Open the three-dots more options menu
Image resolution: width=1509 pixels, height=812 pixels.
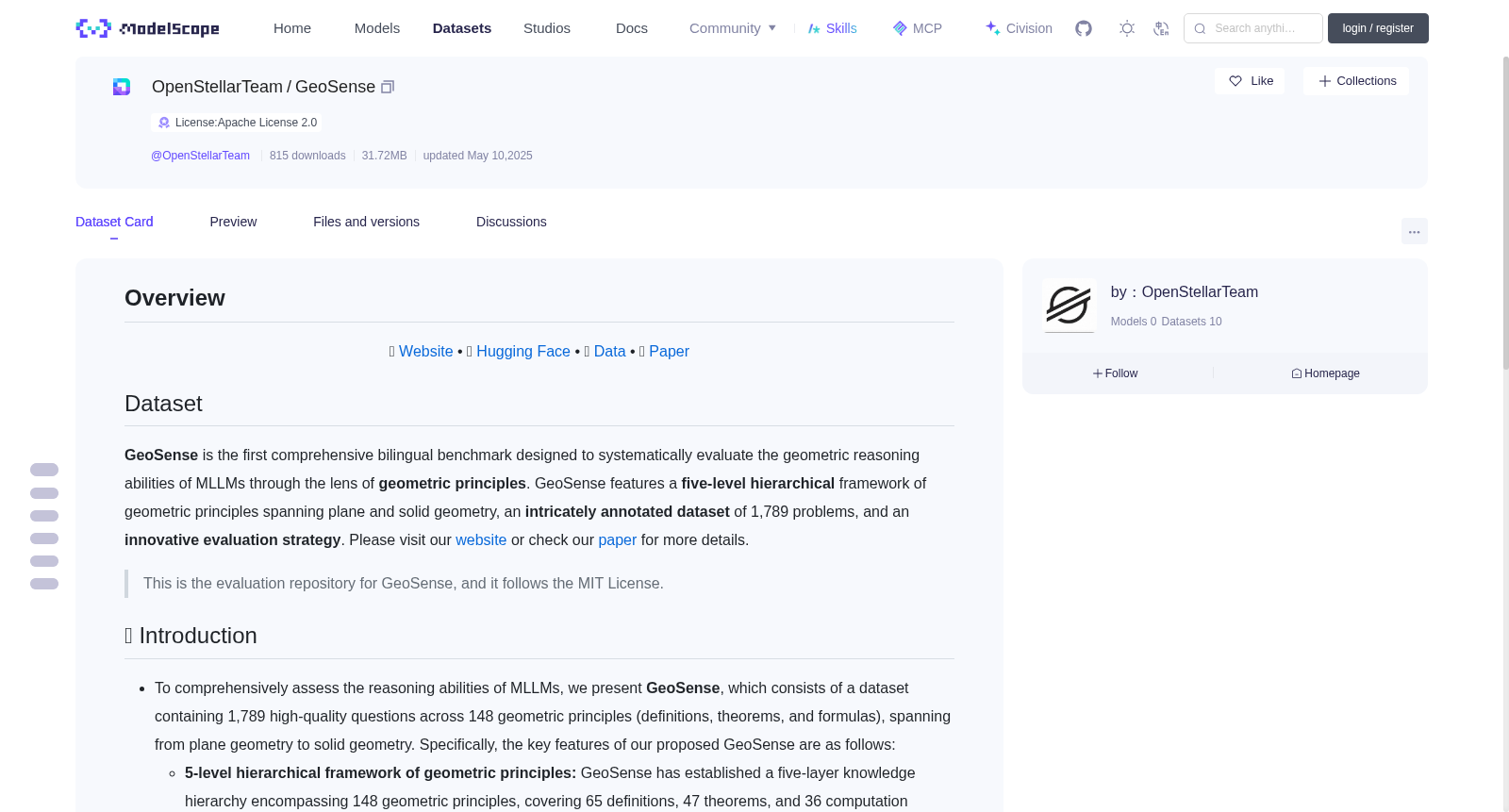click(1415, 231)
